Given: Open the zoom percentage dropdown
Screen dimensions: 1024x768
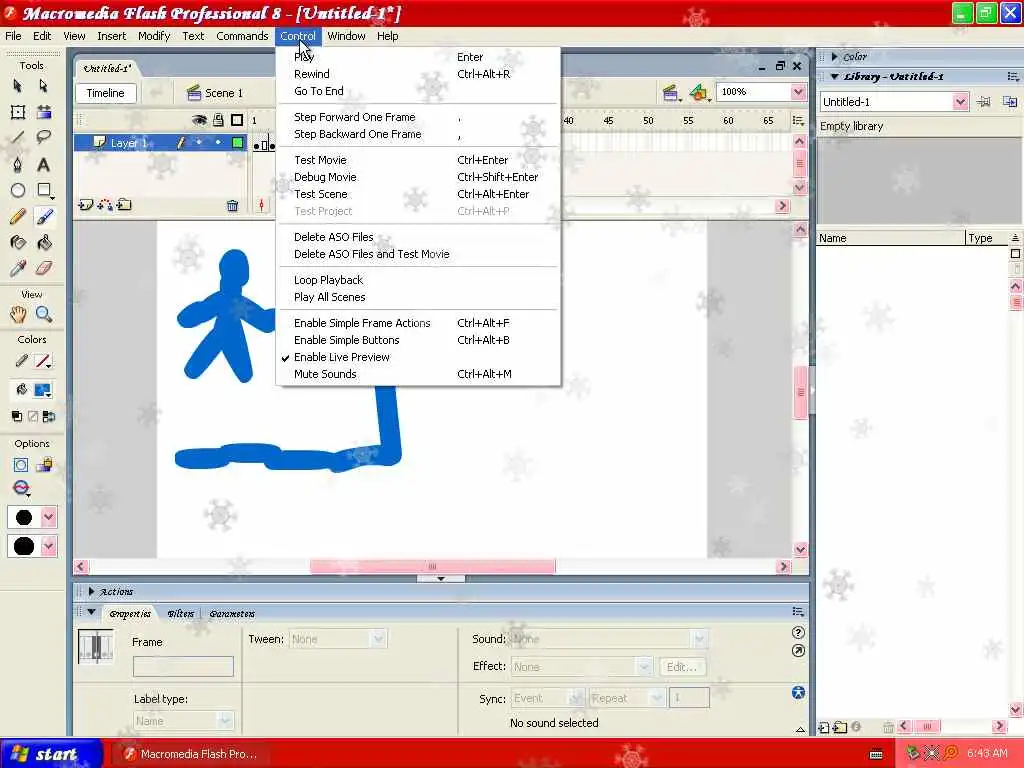Looking at the screenshot, I should pos(798,92).
